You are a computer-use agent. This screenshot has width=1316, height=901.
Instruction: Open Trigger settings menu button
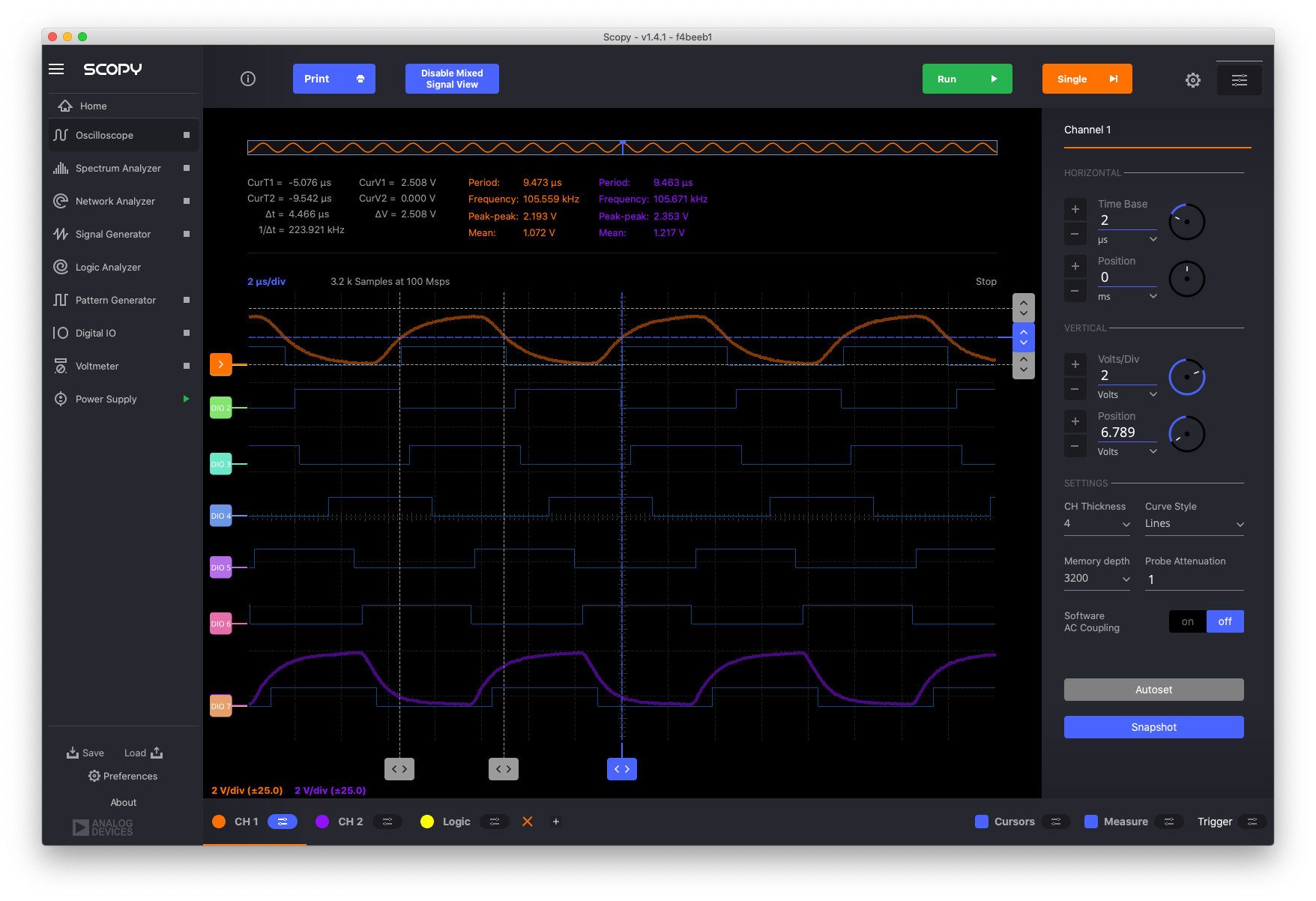(1252, 822)
